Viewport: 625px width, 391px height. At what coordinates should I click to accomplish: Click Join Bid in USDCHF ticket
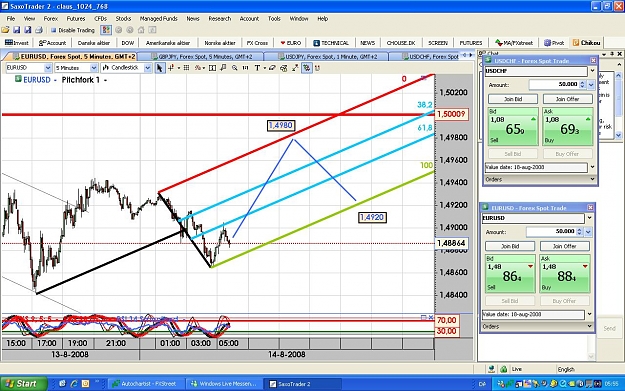pyautogui.click(x=513, y=99)
